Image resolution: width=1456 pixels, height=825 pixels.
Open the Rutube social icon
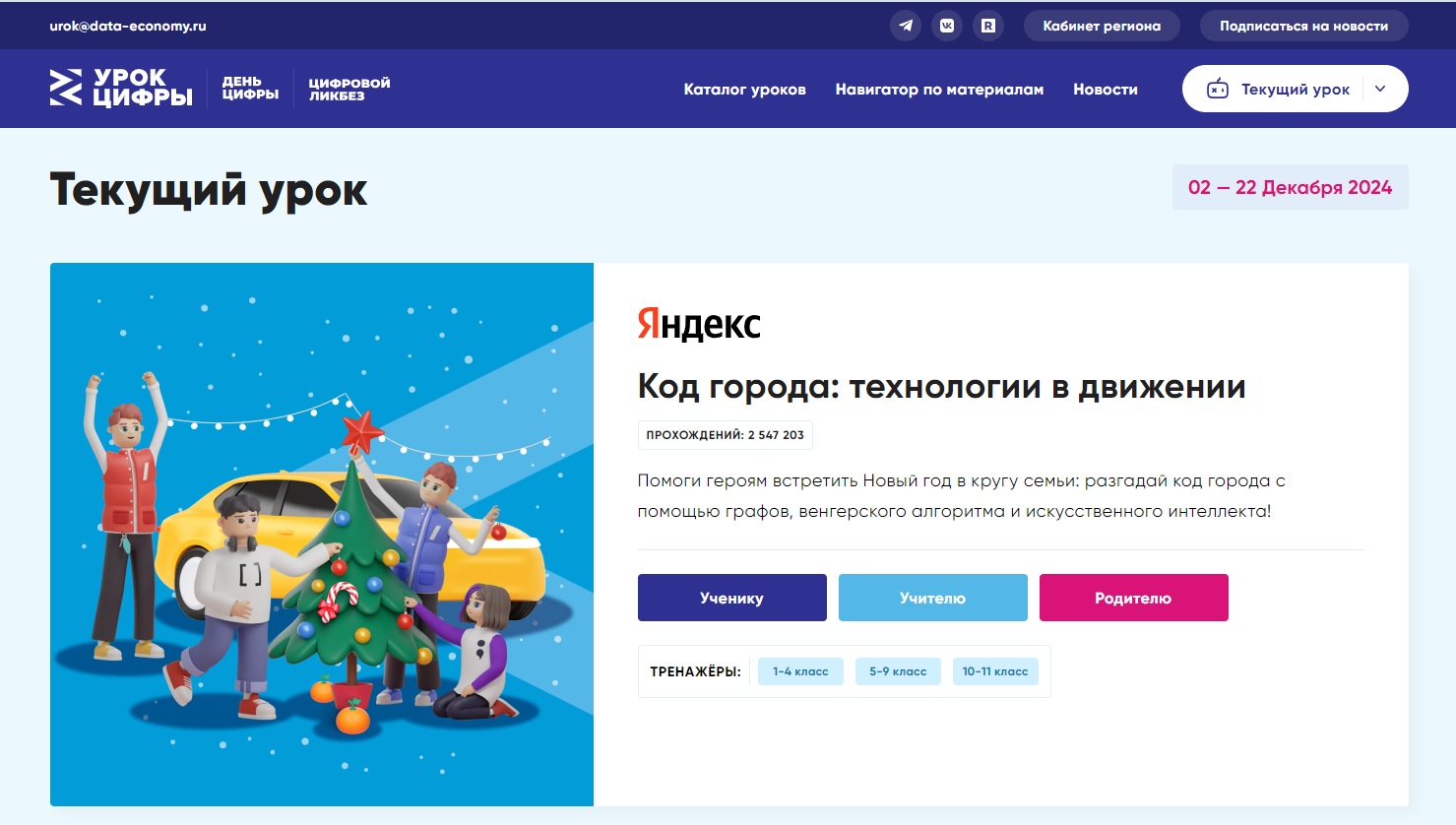point(987,26)
